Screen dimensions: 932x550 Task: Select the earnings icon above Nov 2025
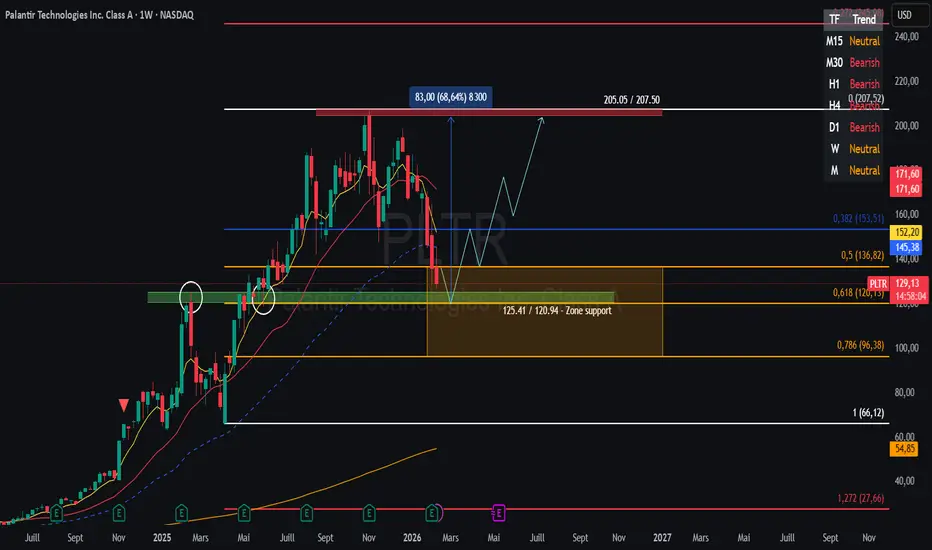pos(369,513)
